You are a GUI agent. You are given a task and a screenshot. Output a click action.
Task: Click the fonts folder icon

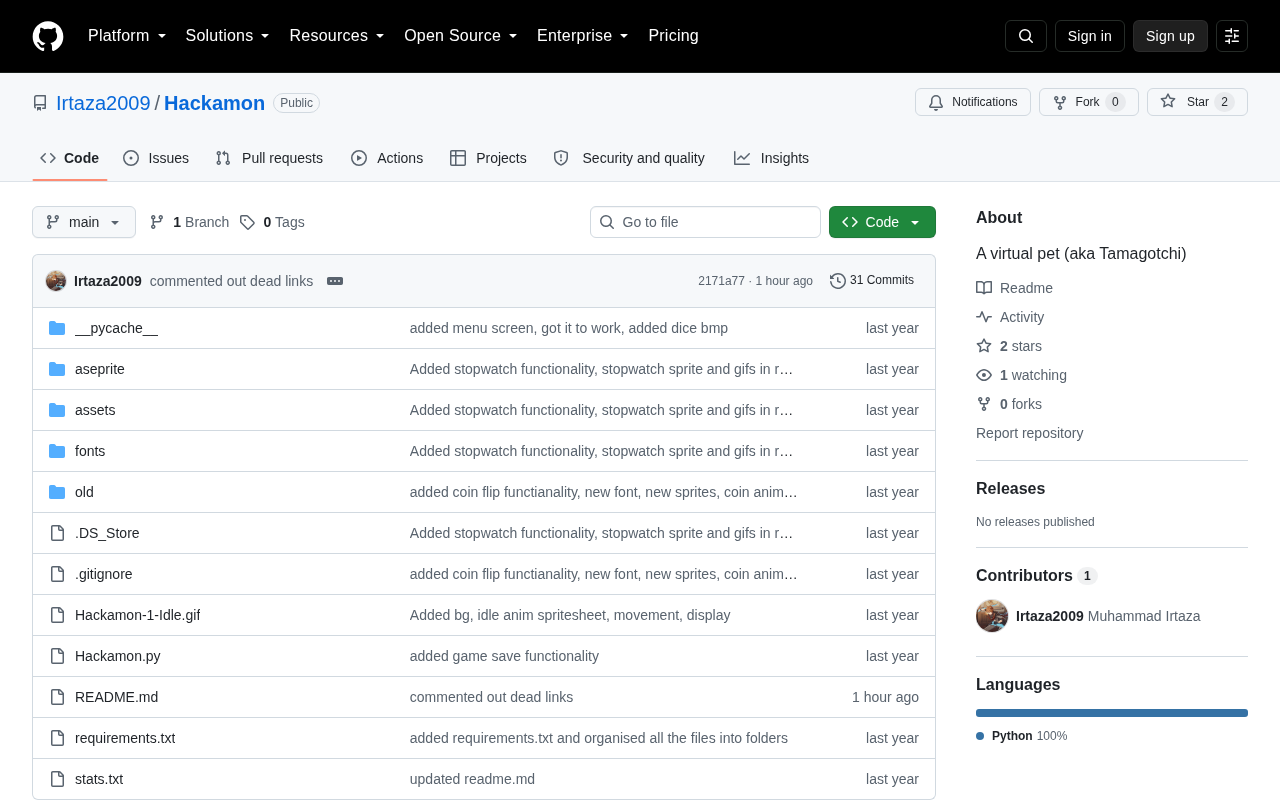coord(57,451)
